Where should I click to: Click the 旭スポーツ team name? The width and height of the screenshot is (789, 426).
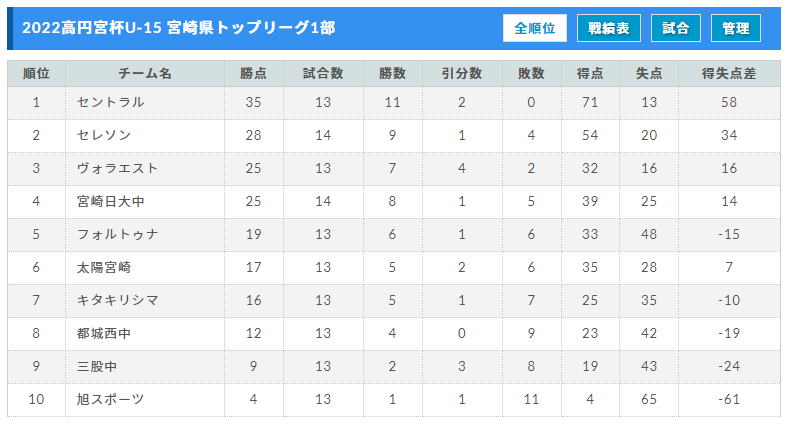(111, 399)
